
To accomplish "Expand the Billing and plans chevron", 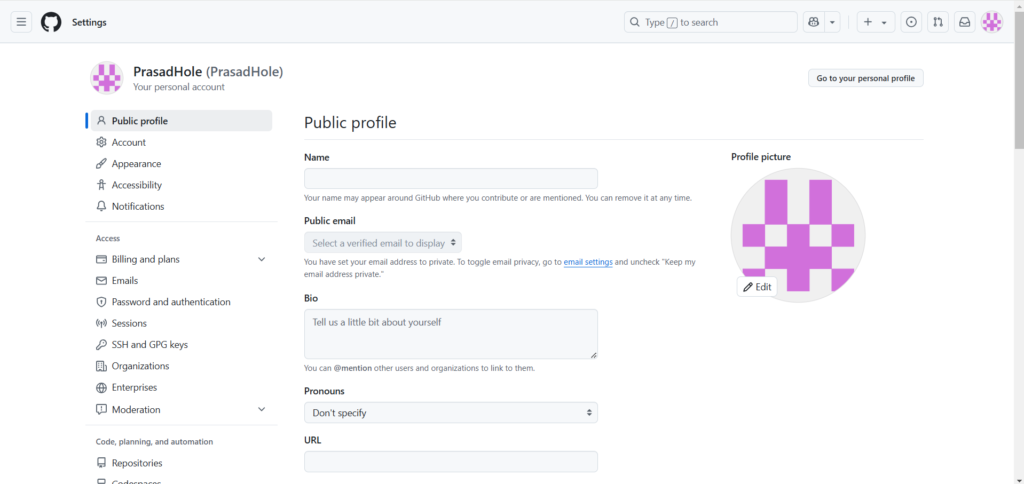I will tap(261, 259).
